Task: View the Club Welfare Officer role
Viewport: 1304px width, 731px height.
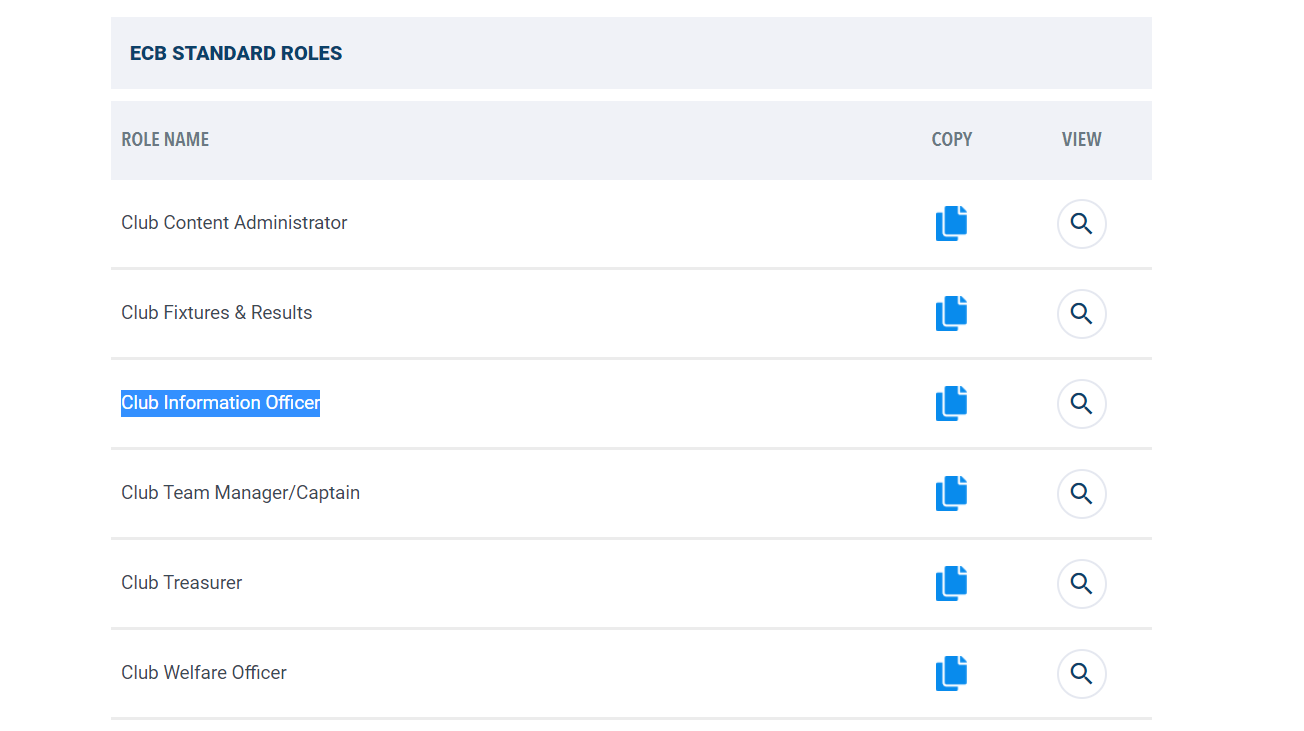Action: click(1081, 674)
